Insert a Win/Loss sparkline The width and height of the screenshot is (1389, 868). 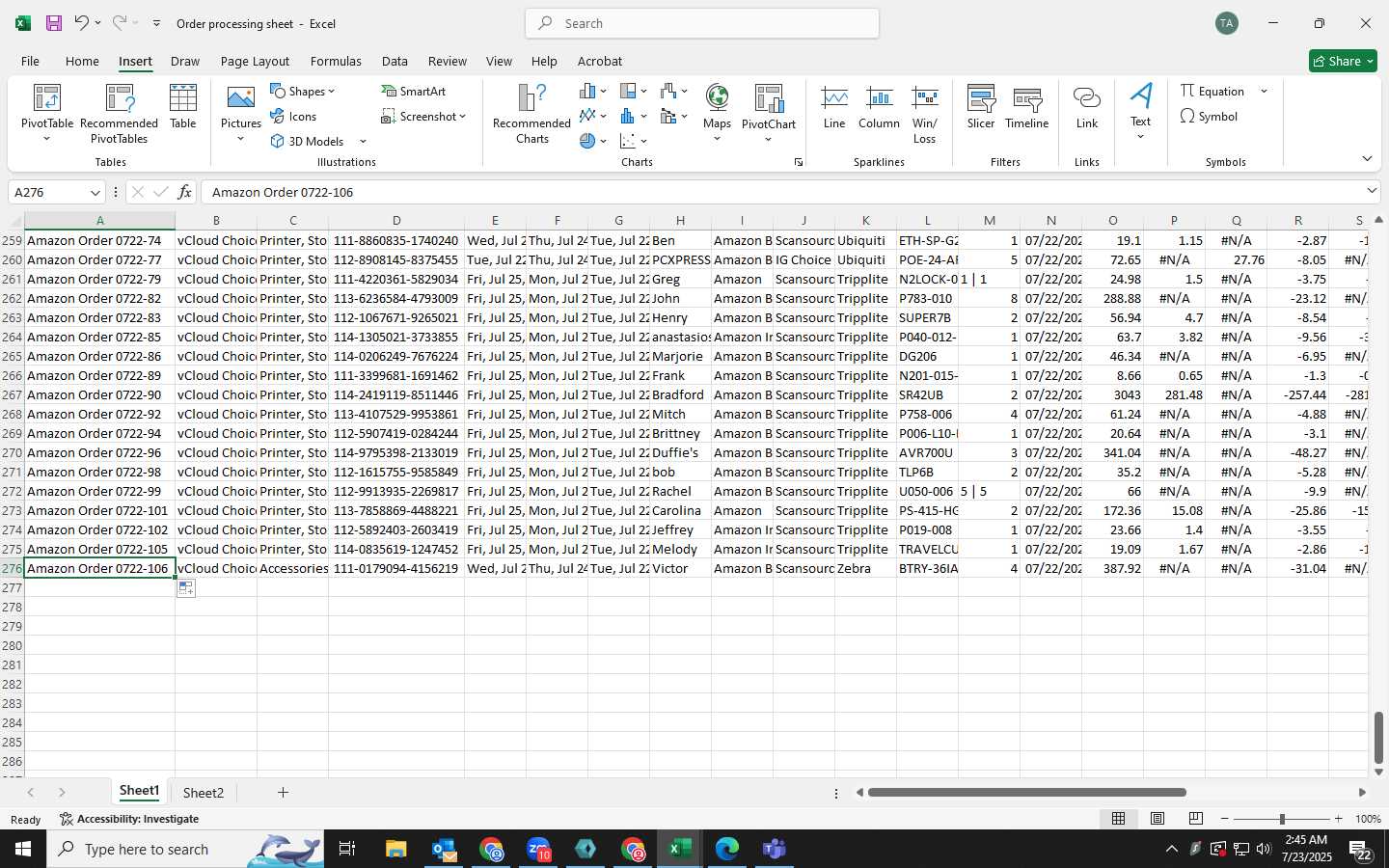pyautogui.click(x=924, y=113)
